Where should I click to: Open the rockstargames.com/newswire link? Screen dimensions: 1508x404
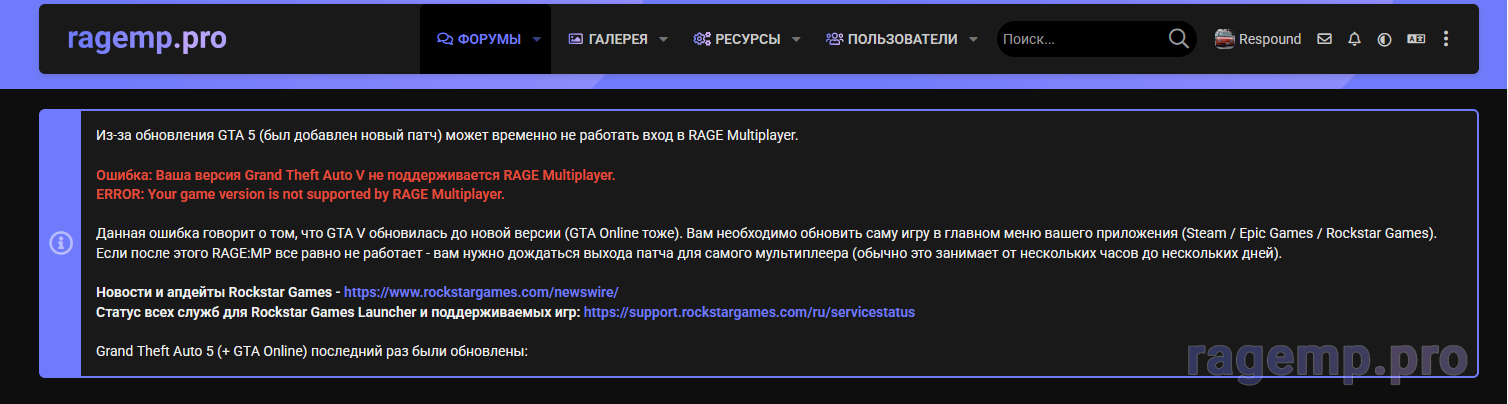pos(482,292)
